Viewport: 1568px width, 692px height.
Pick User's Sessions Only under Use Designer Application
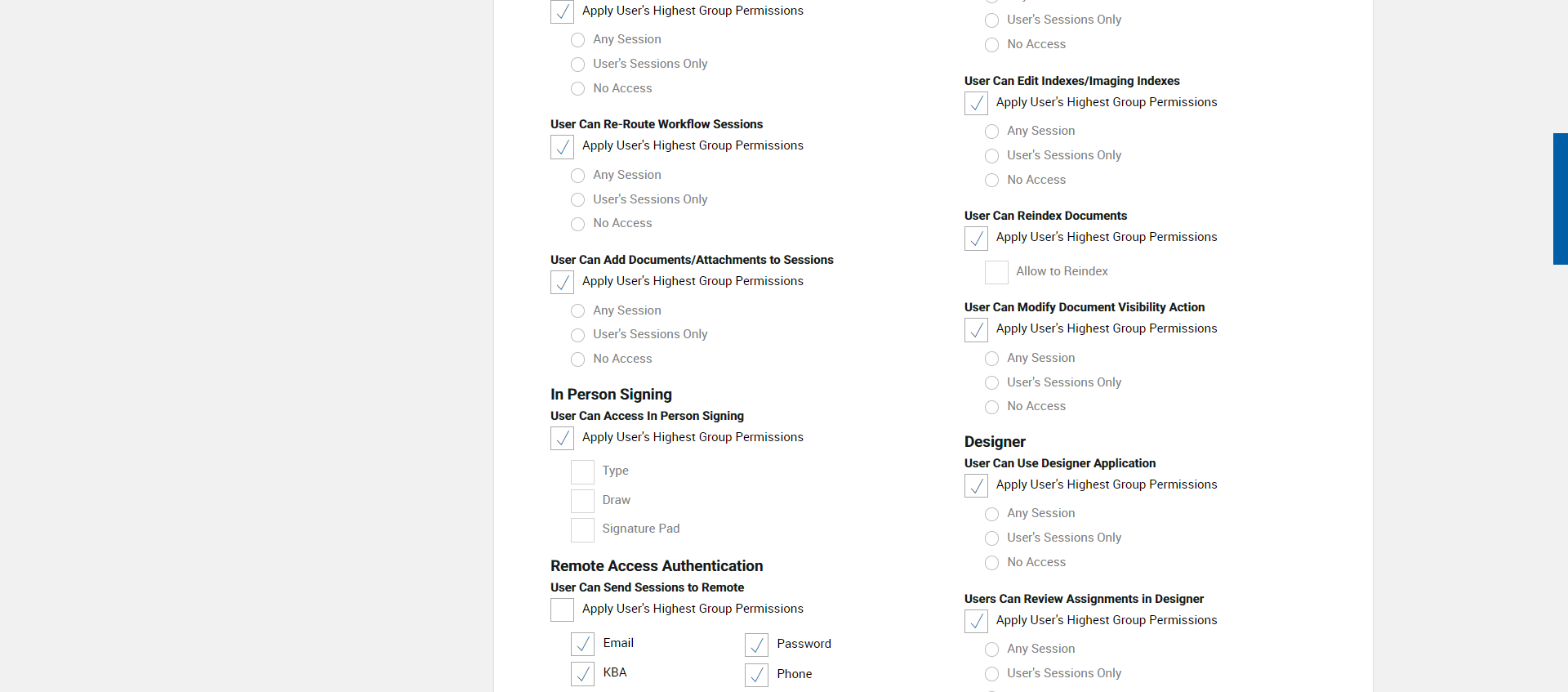[992, 538]
